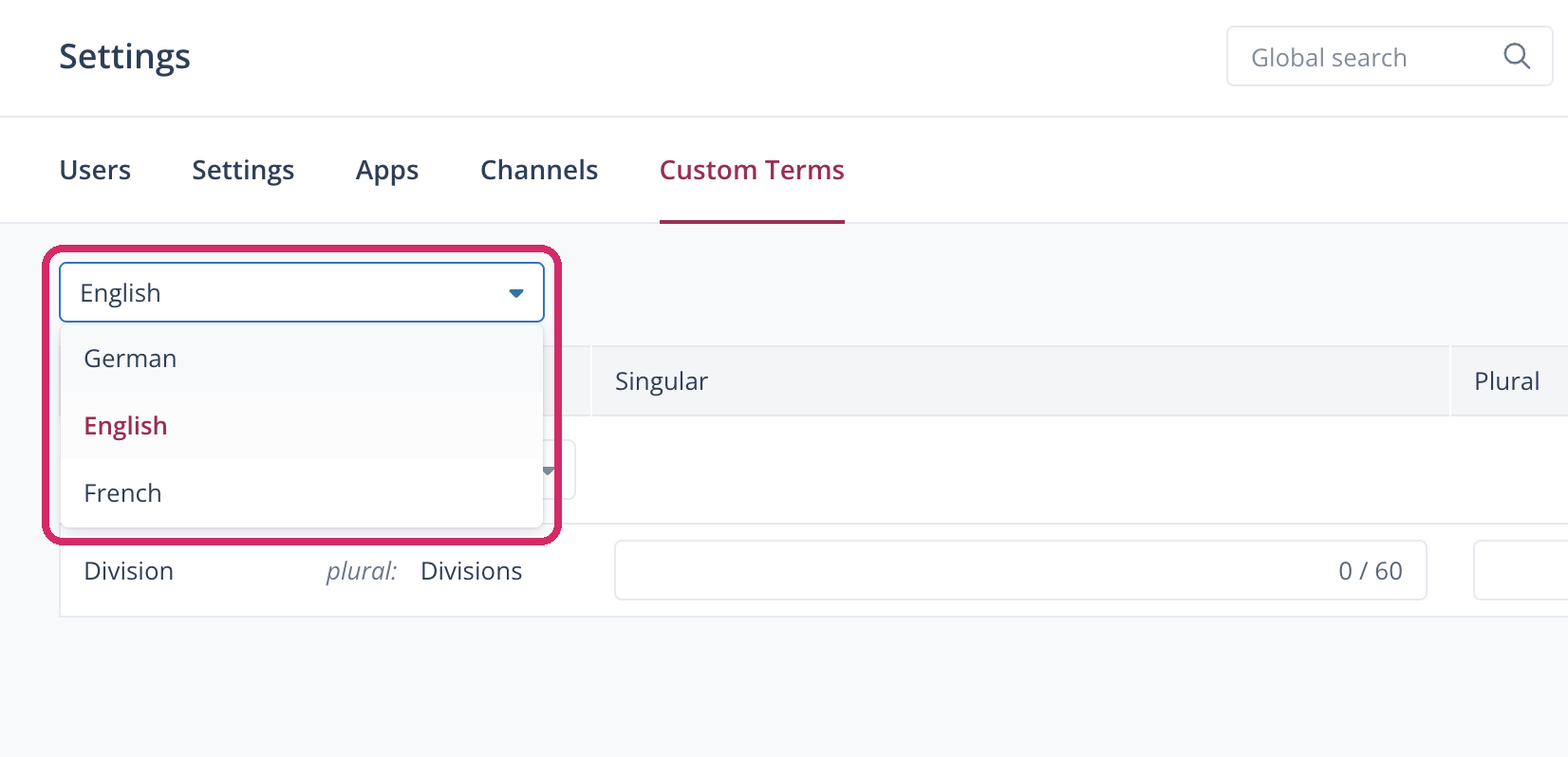Select the Custom Terms tab
Viewport: 1568px width, 757px height.
752,170
